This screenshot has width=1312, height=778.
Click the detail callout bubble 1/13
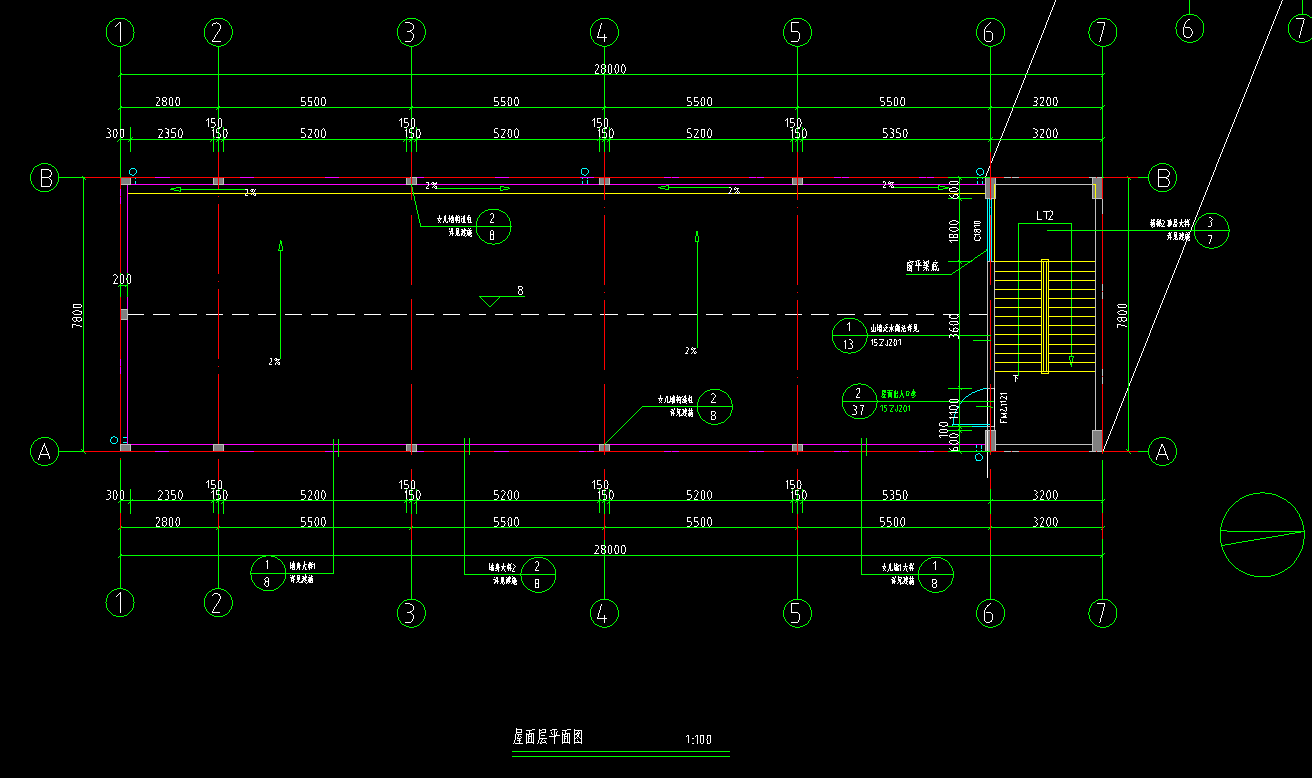click(x=849, y=336)
